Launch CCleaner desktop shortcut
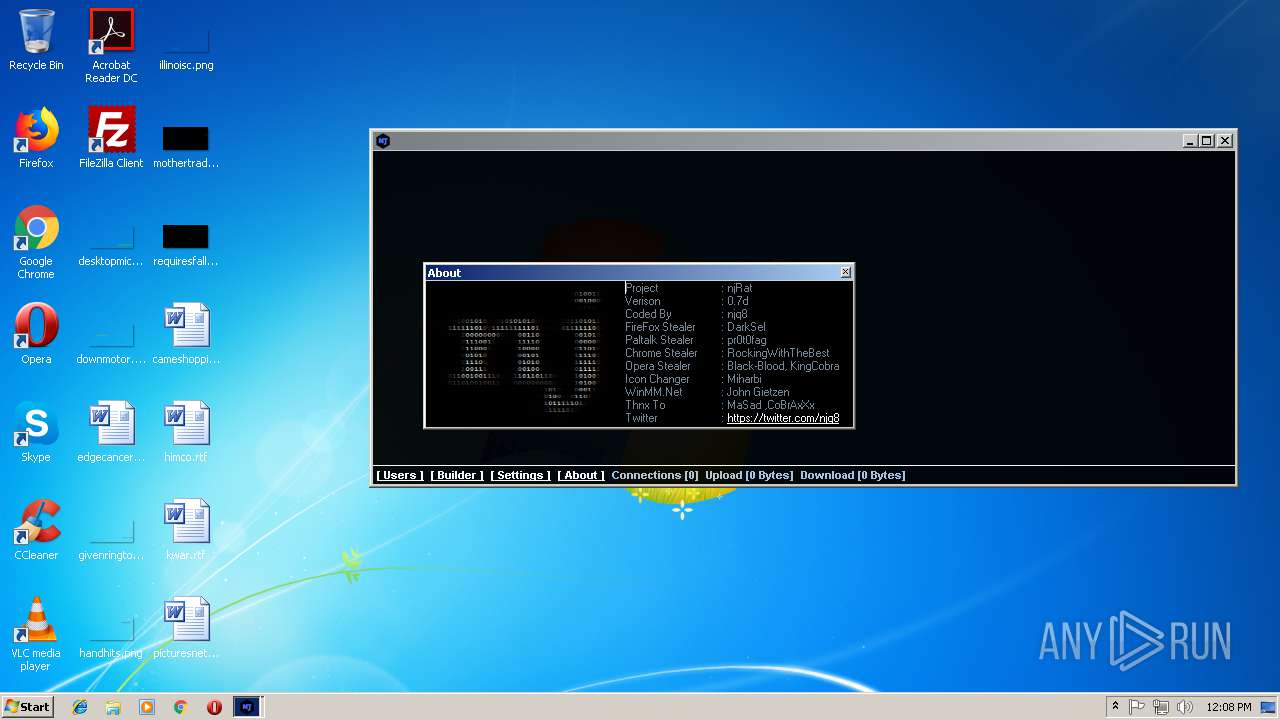The width and height of the screenshot is (1280, 720). [x=36, y=530]
